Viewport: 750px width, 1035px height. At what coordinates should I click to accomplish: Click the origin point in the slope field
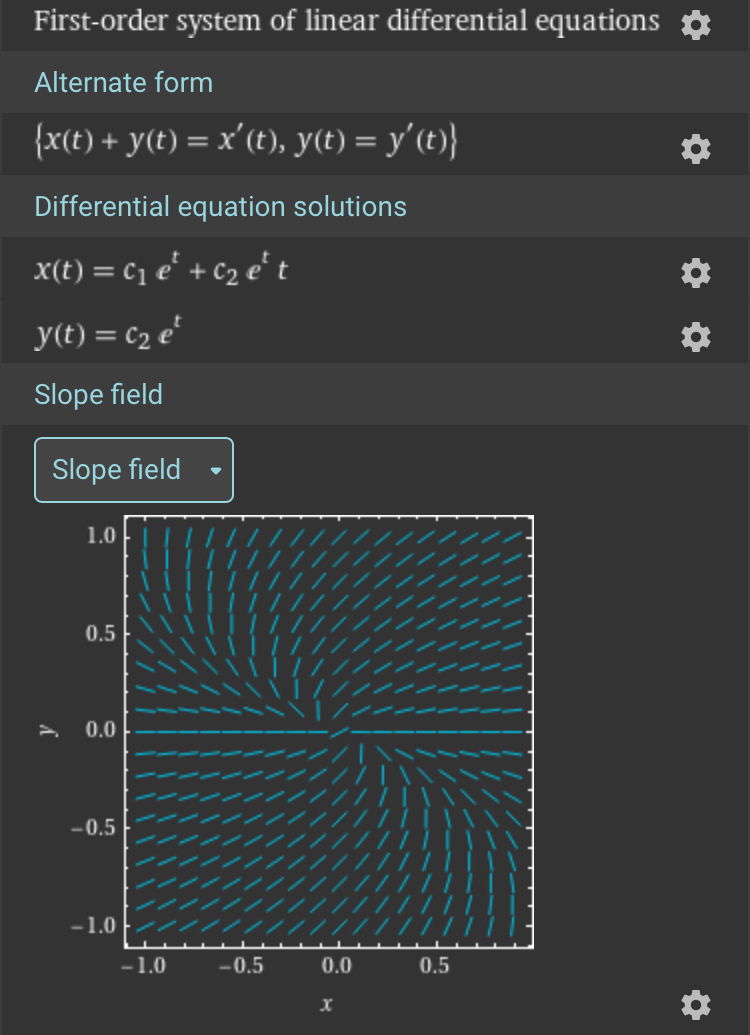[x=338, y=732]
